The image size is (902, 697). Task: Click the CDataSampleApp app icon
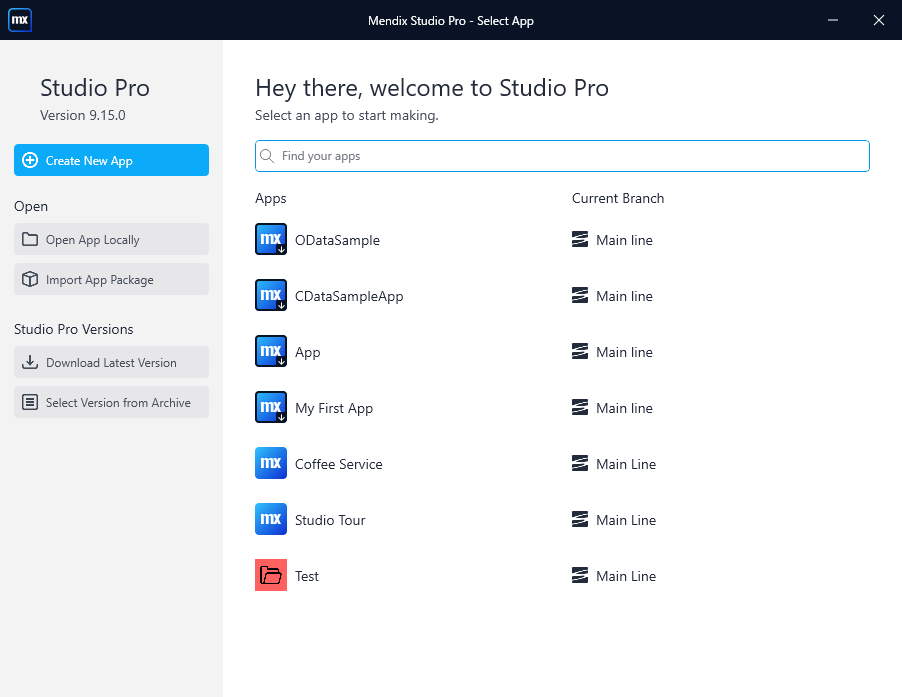(271, 295)
